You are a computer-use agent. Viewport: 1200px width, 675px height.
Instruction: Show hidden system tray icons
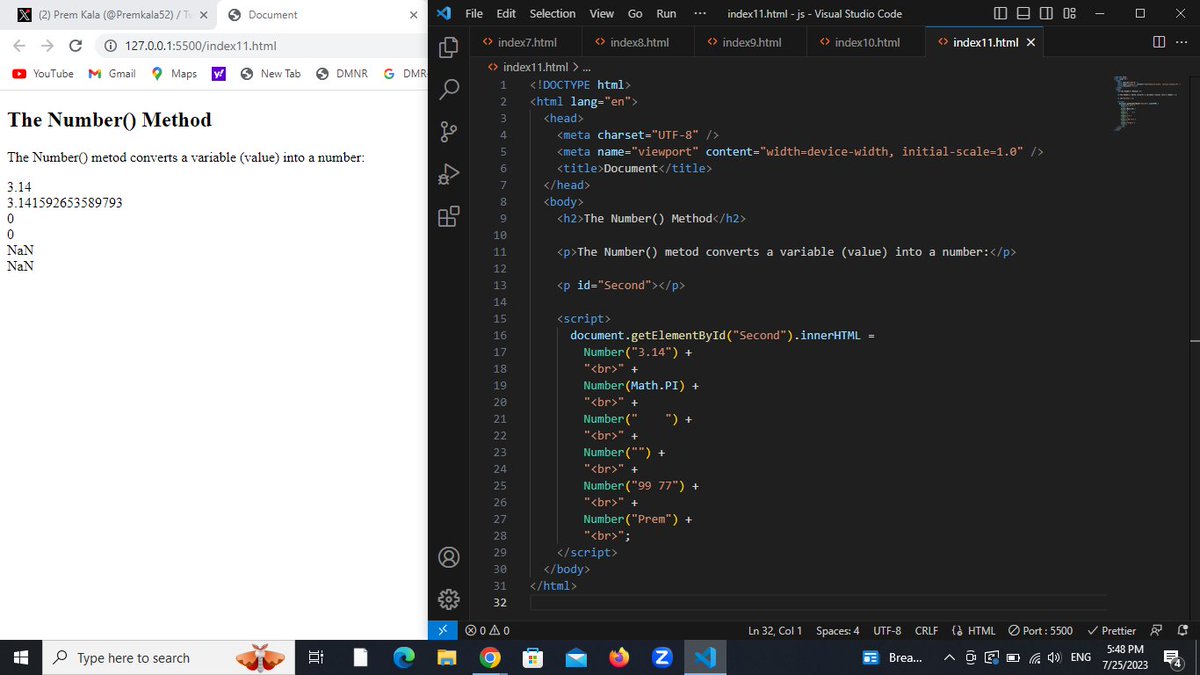coord(948,657)
